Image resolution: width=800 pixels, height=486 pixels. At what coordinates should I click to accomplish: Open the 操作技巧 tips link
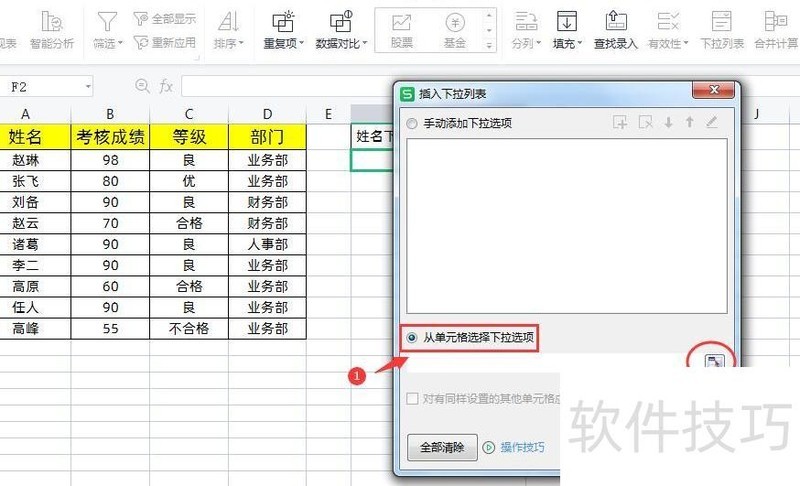(522, 447)
